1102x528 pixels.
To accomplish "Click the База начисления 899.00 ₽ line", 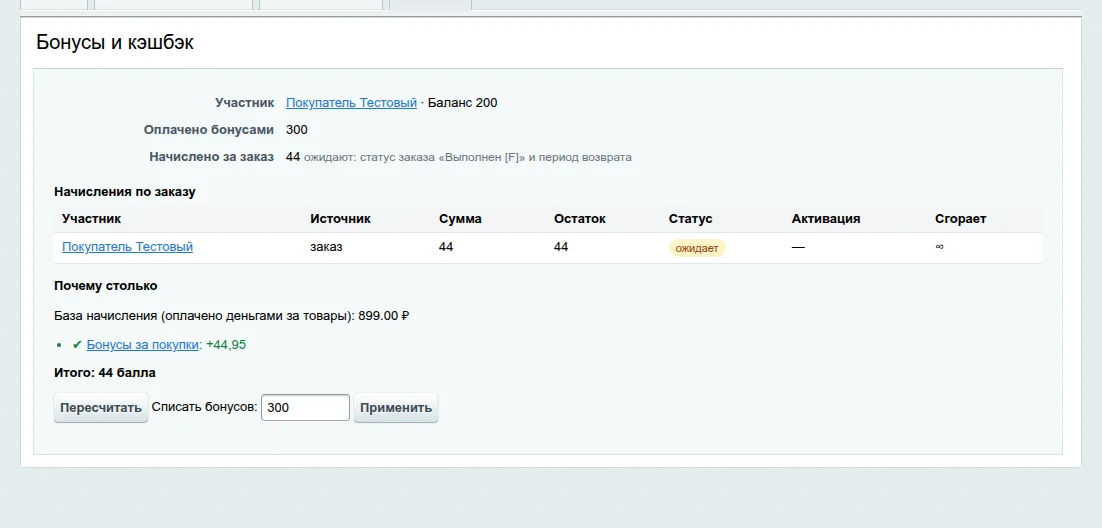I will coord(232,316).
